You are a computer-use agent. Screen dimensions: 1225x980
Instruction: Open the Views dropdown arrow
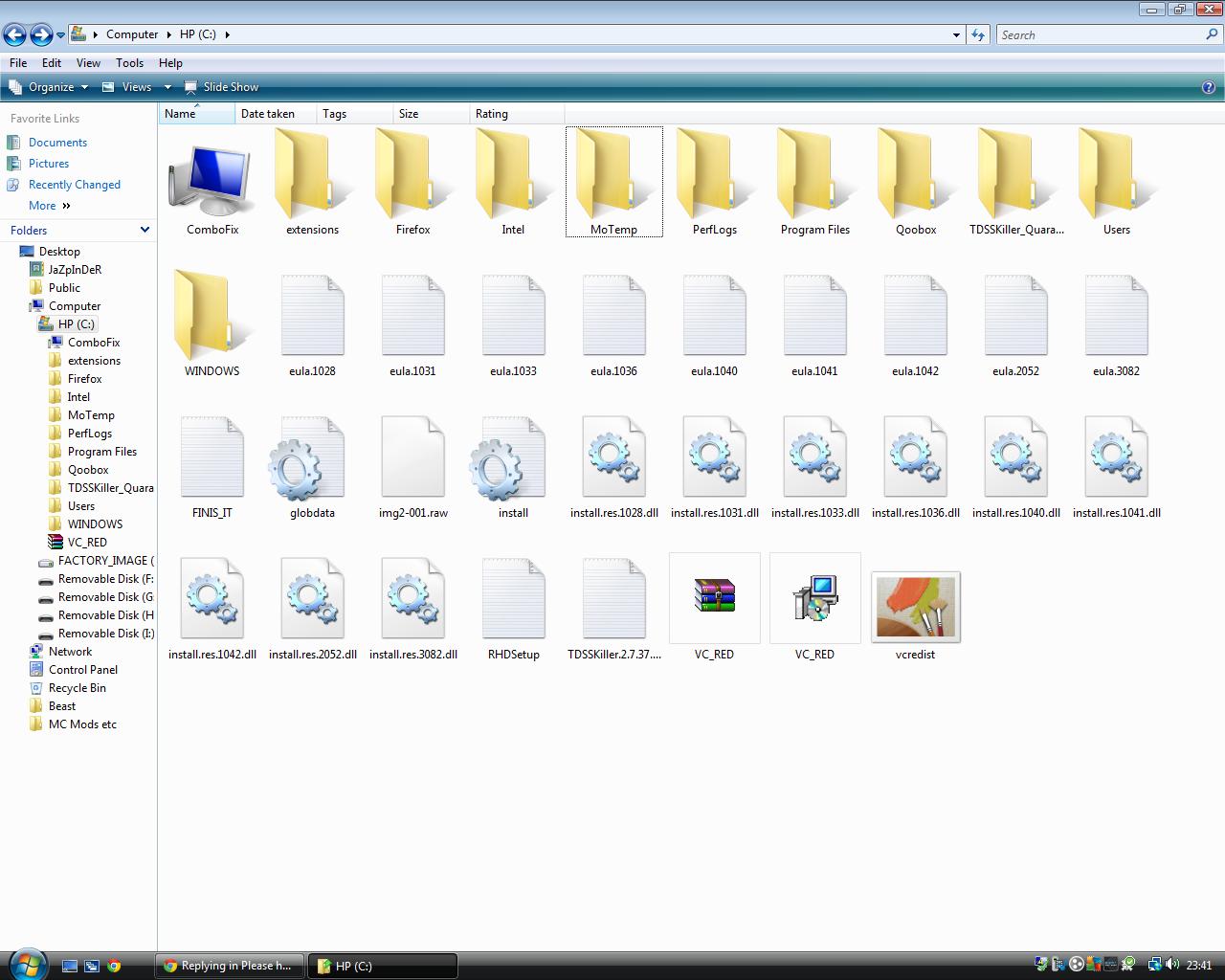click(x=167, y=87)
